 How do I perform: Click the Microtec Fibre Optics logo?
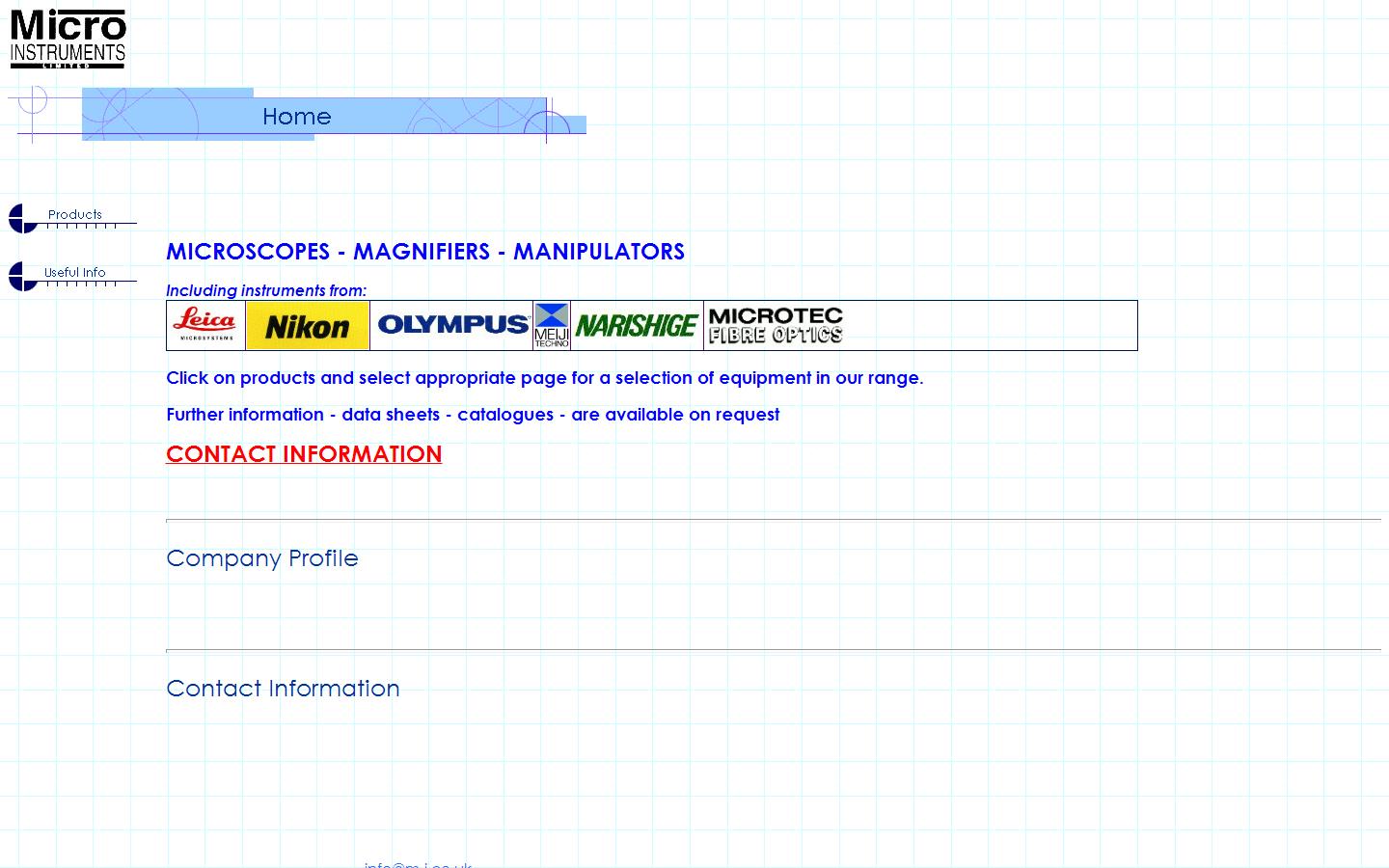tap(776, 326)
